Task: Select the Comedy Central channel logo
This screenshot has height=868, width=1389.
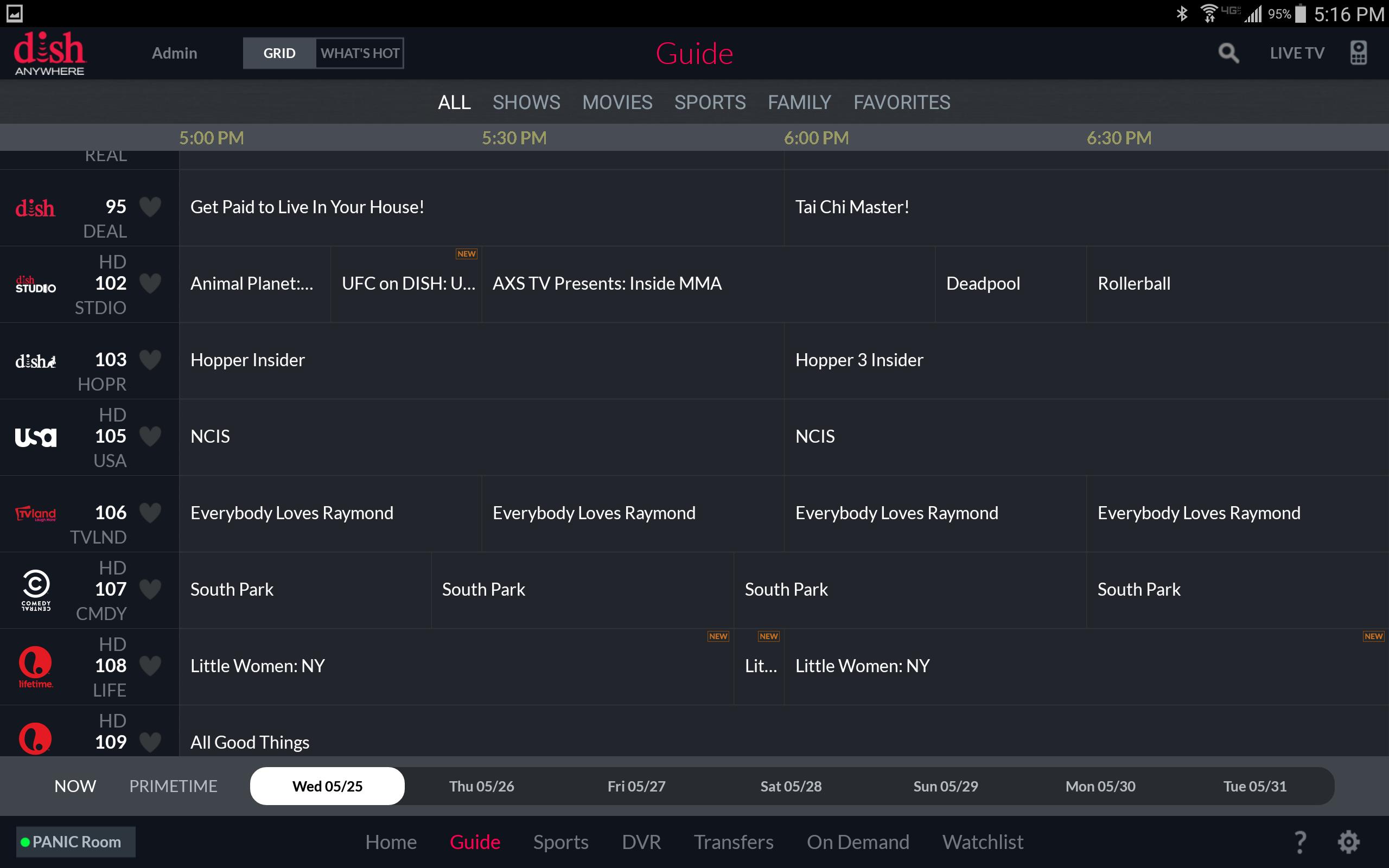Action: (x=36, y=590)
